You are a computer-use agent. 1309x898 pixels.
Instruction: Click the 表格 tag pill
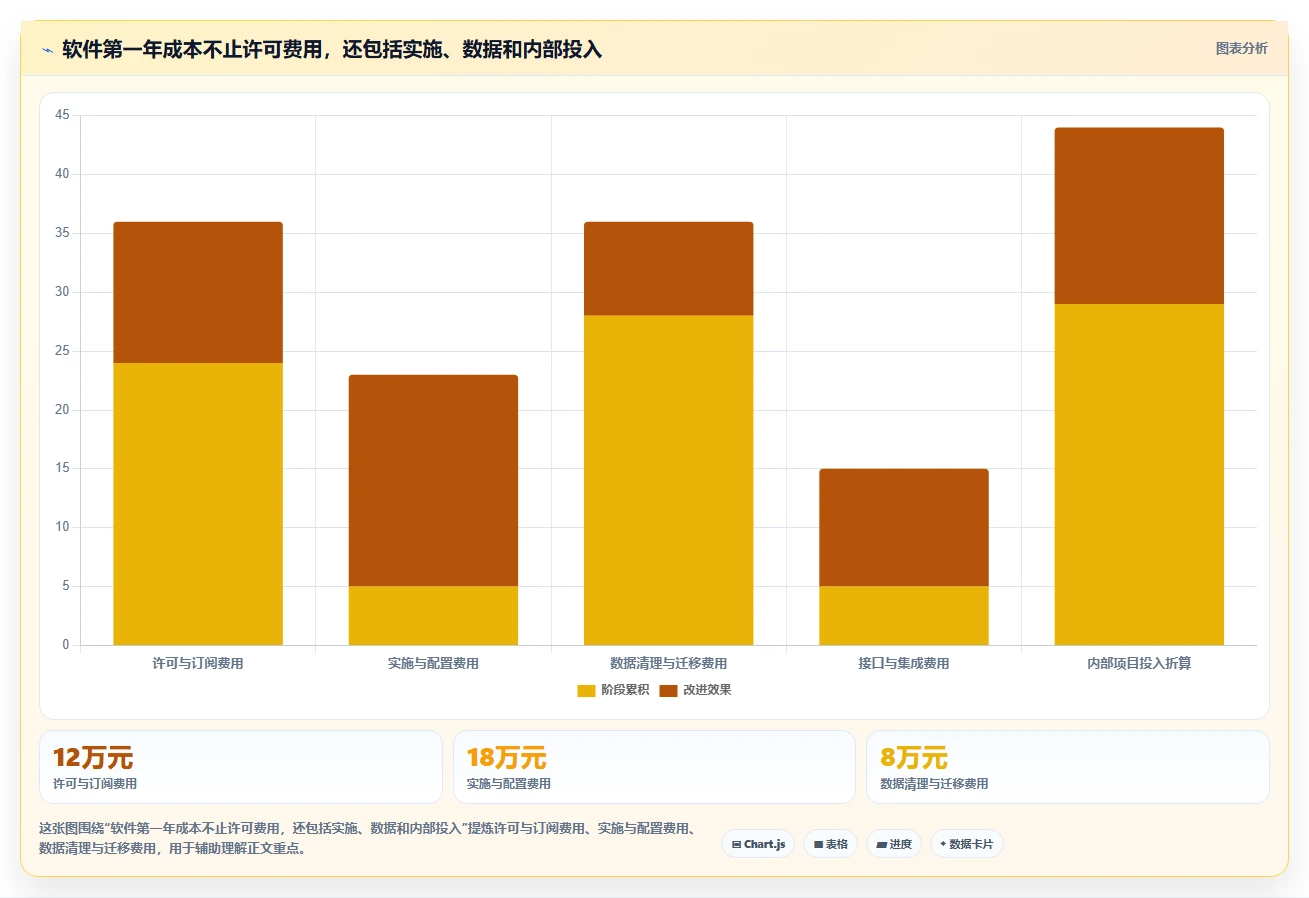(x=830, y=844)
